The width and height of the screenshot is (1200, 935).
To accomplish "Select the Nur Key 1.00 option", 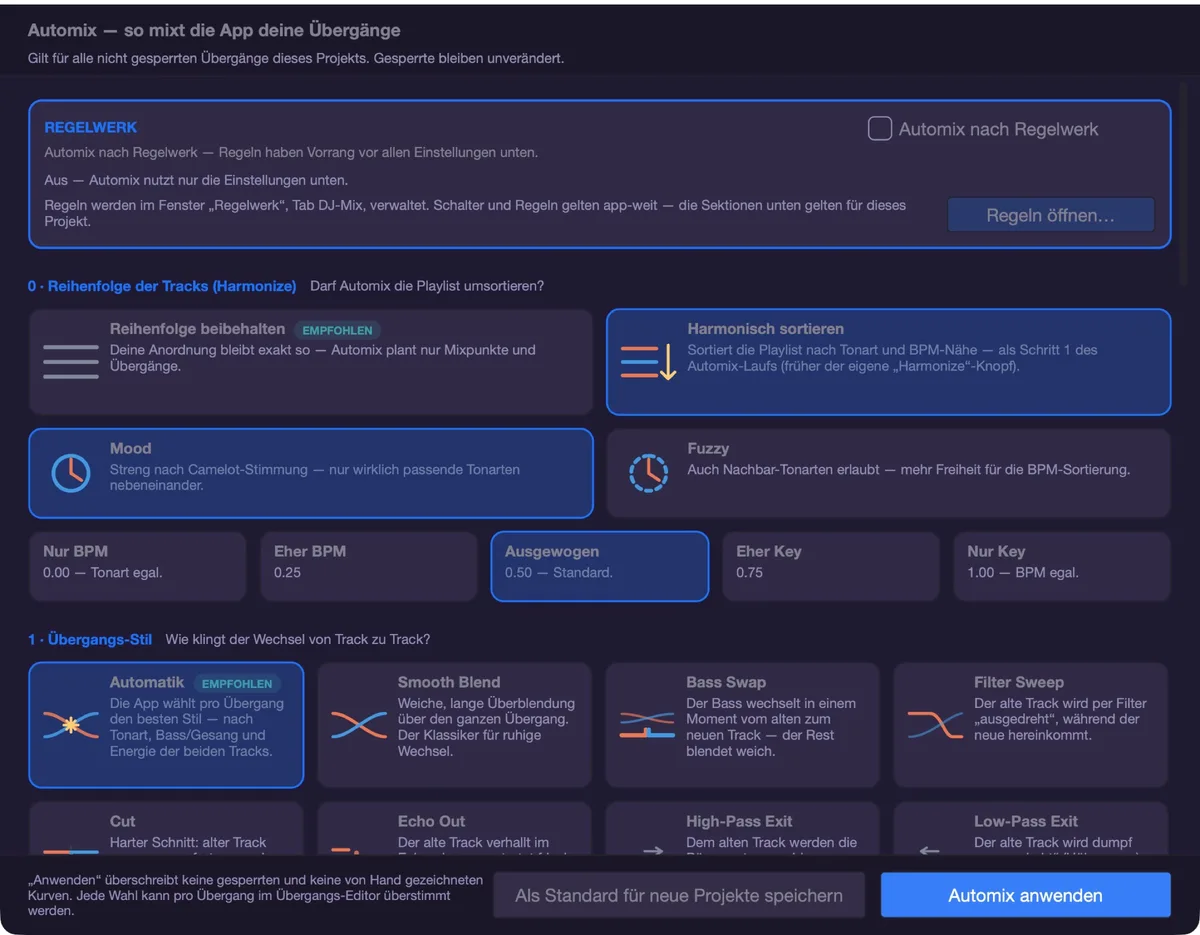I will tap(1062, 566).
